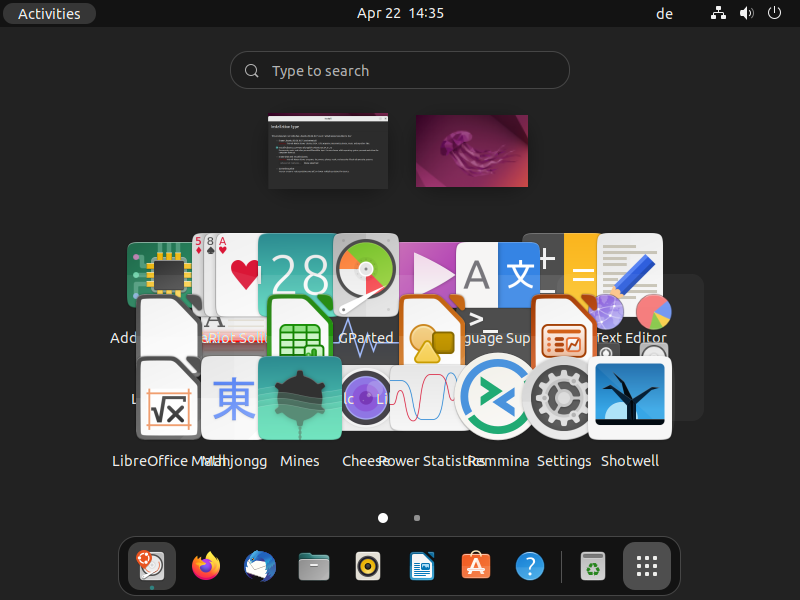Viewport: 800px width, 600px height.
Task: Open the clock and calendar menu
Action: [400, 13]
